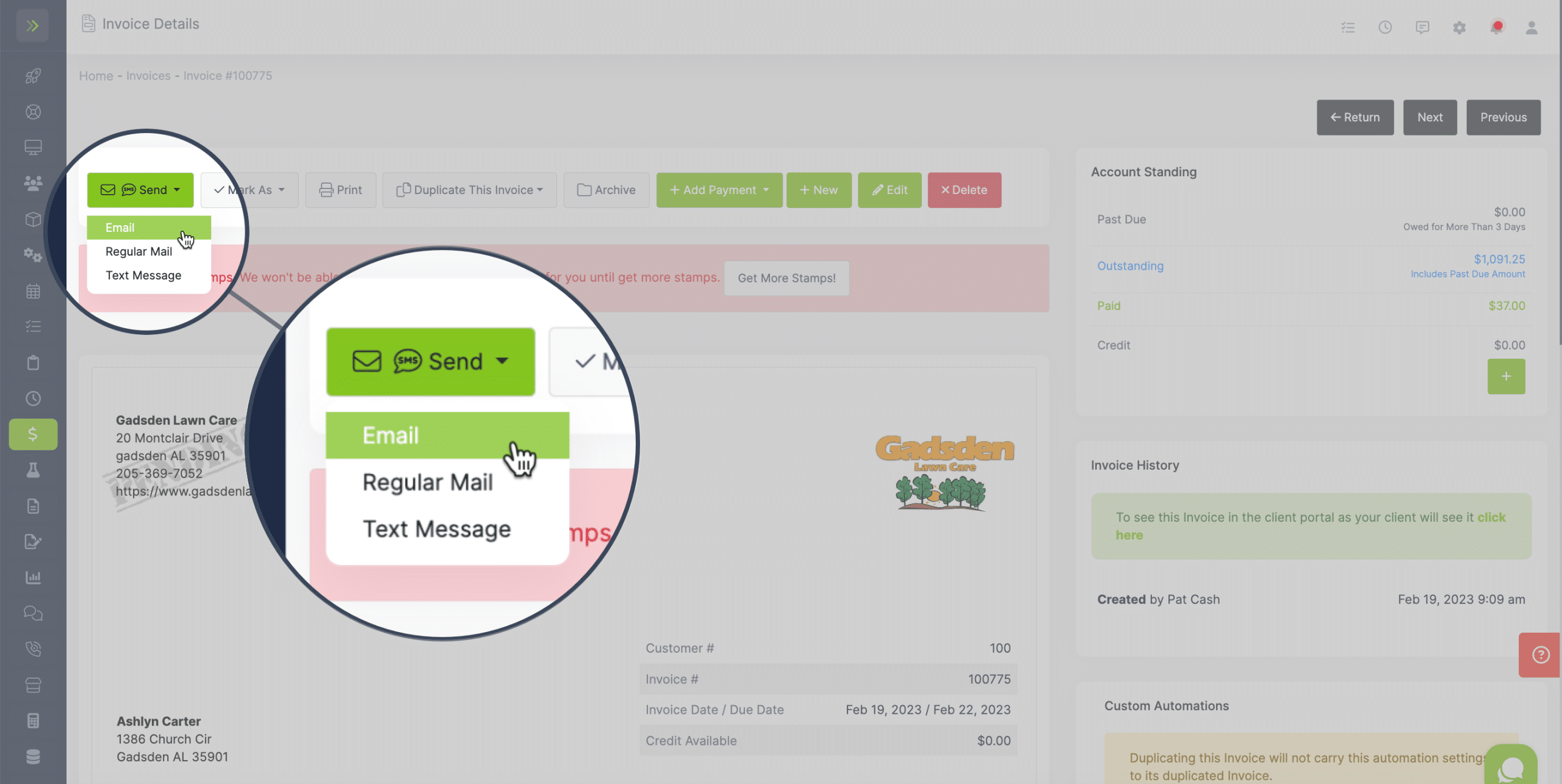Go to the Previous invoice
1562x784 pixels.
point(1503,117)
